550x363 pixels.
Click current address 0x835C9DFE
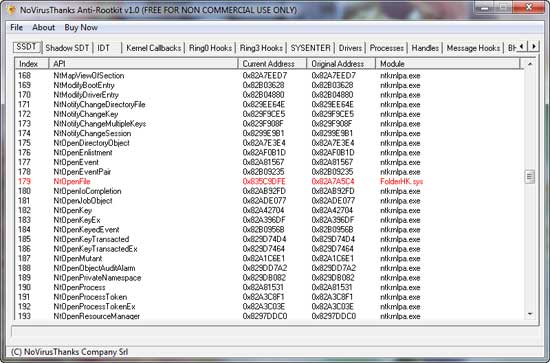pyautogui.click(x=264, y=181)
